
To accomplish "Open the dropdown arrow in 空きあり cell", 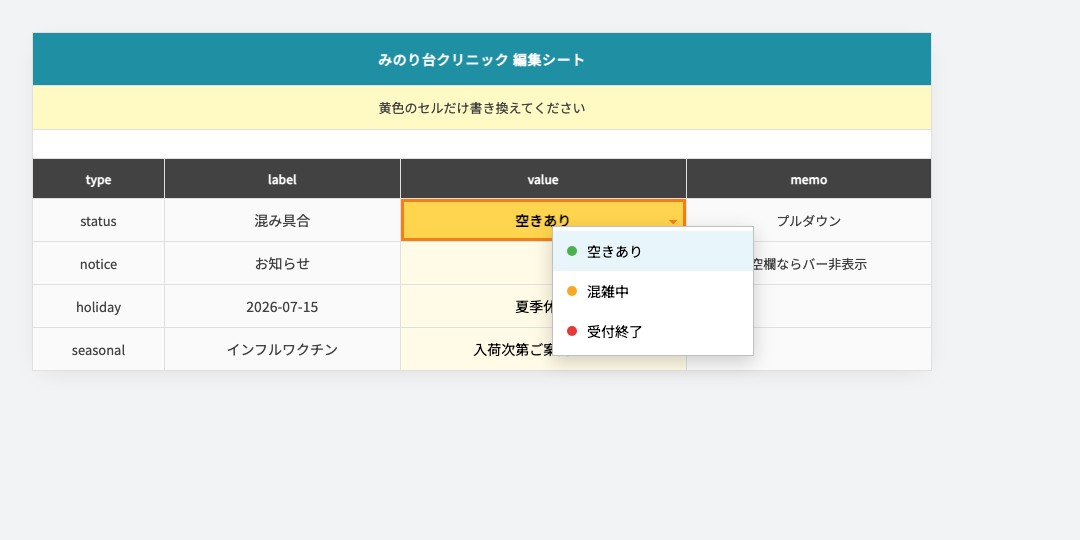I will [x=673, y=222].
